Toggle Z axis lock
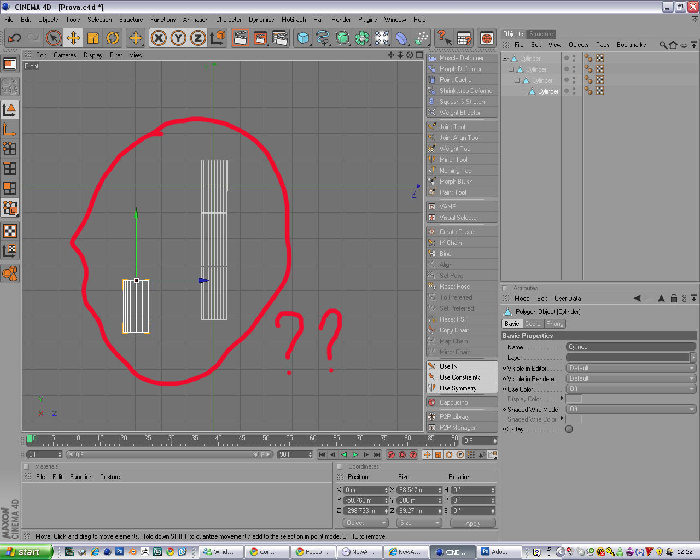Image resolution: width=700 pixels, height=560 pixels. 197,38
